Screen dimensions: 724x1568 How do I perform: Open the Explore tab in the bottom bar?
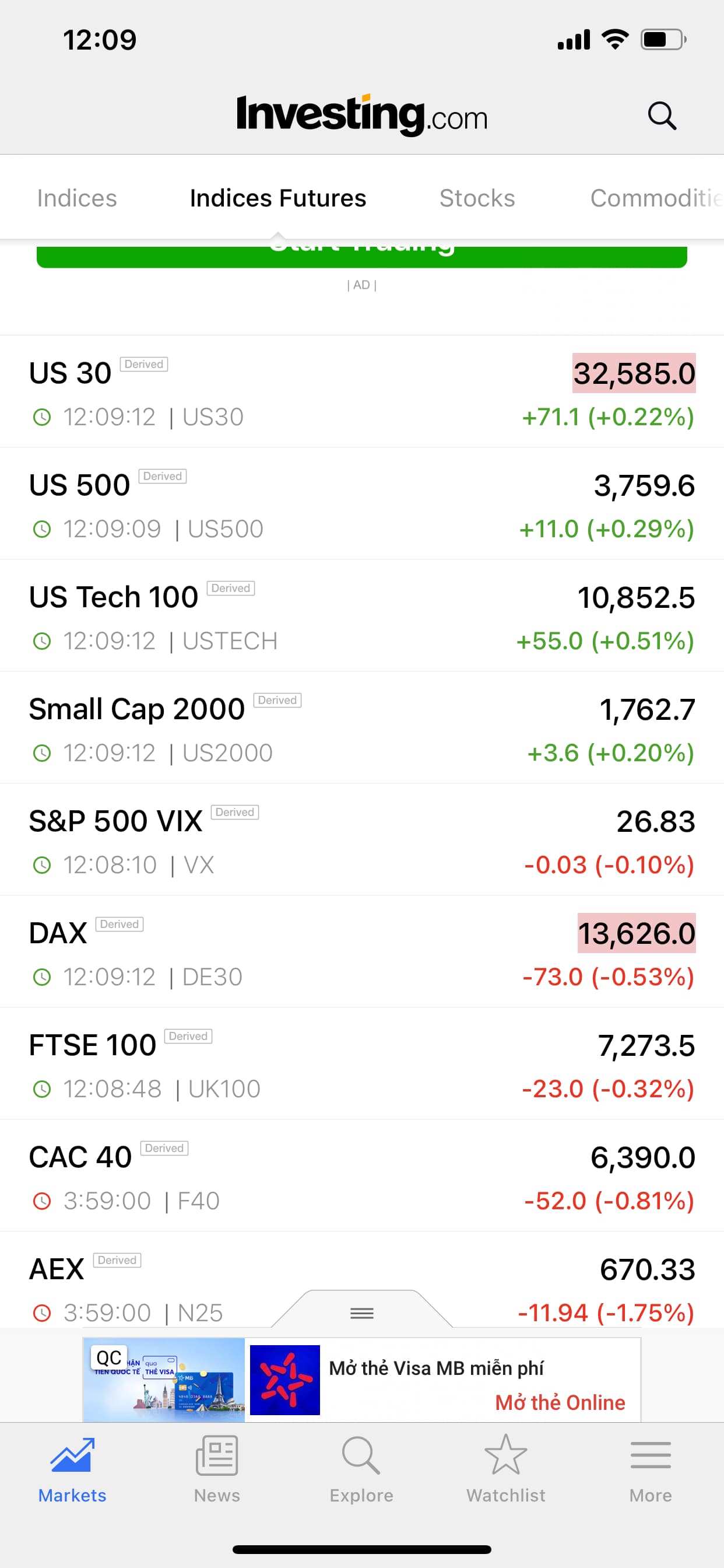[361, 1469]
